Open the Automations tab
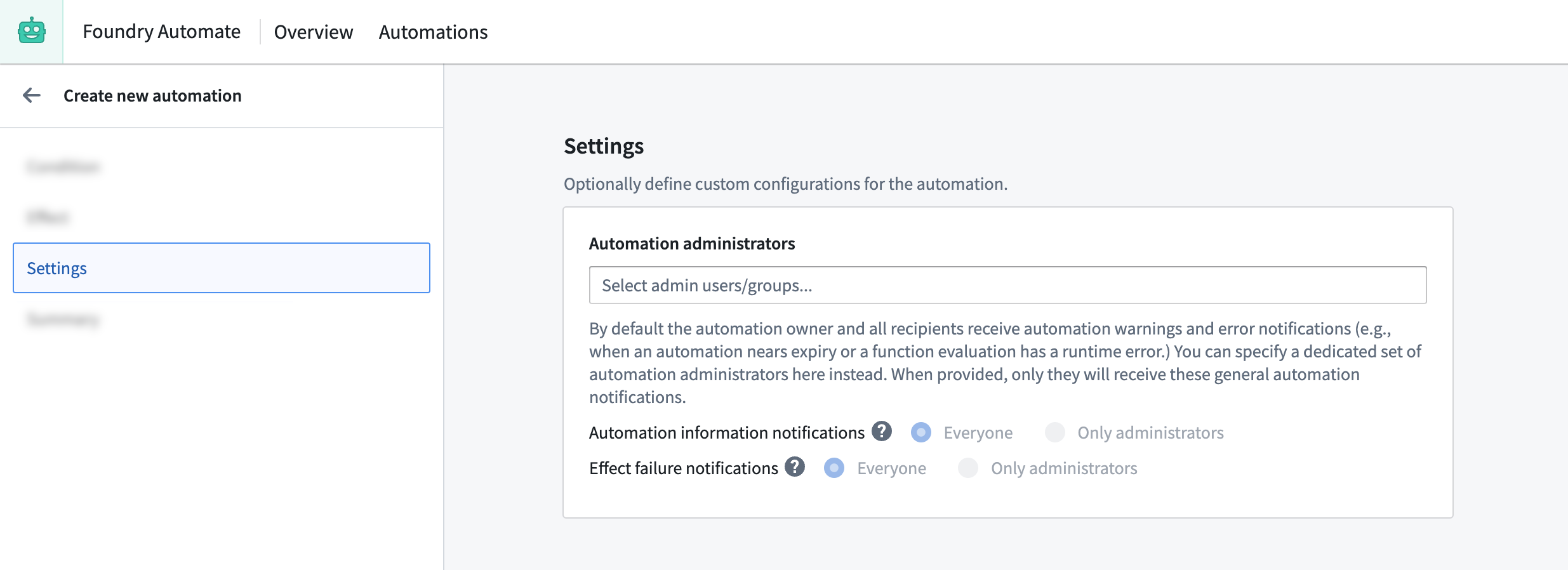1568x570 pixels. [433, 32]
